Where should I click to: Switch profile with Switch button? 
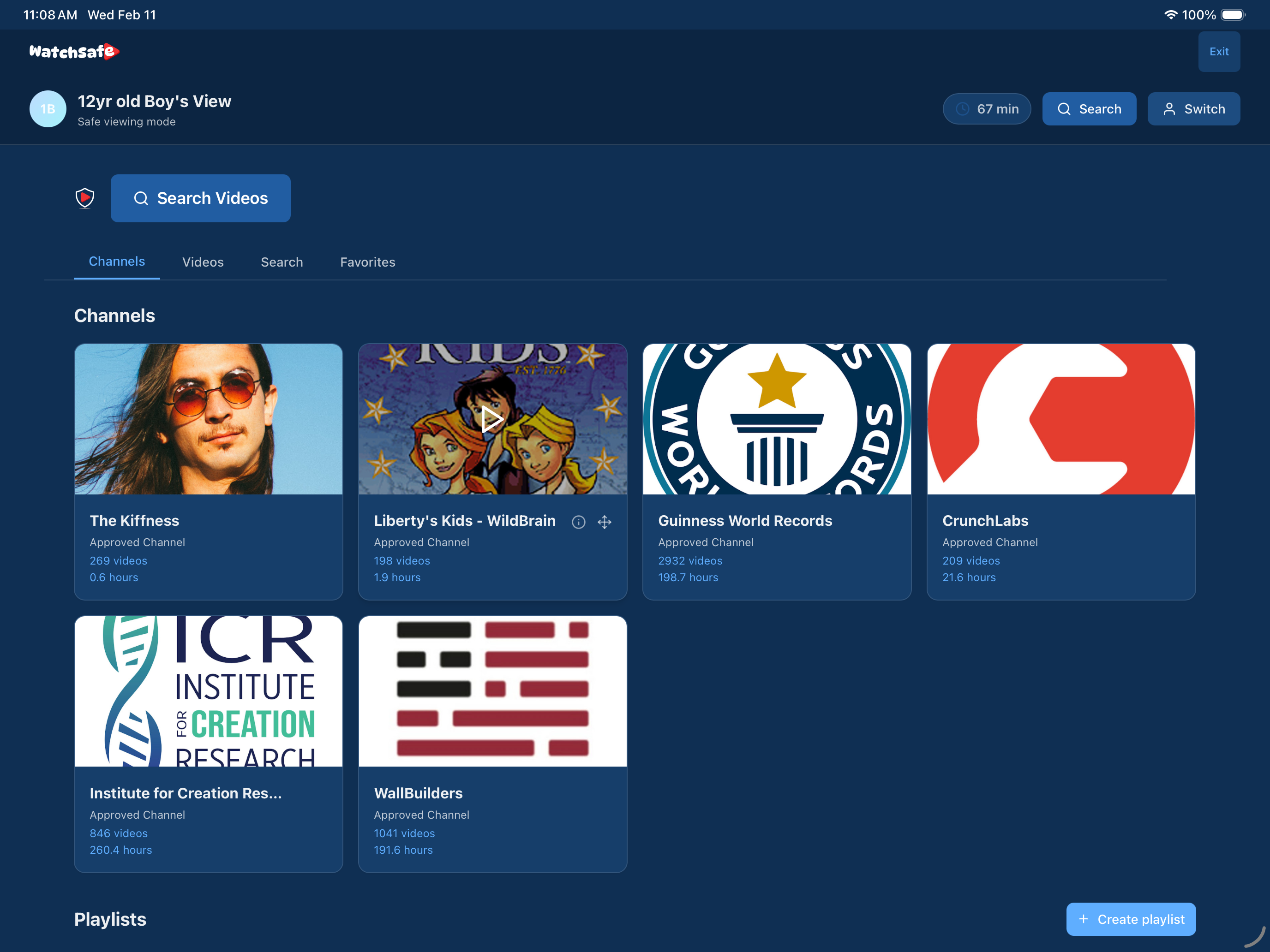1194,109
